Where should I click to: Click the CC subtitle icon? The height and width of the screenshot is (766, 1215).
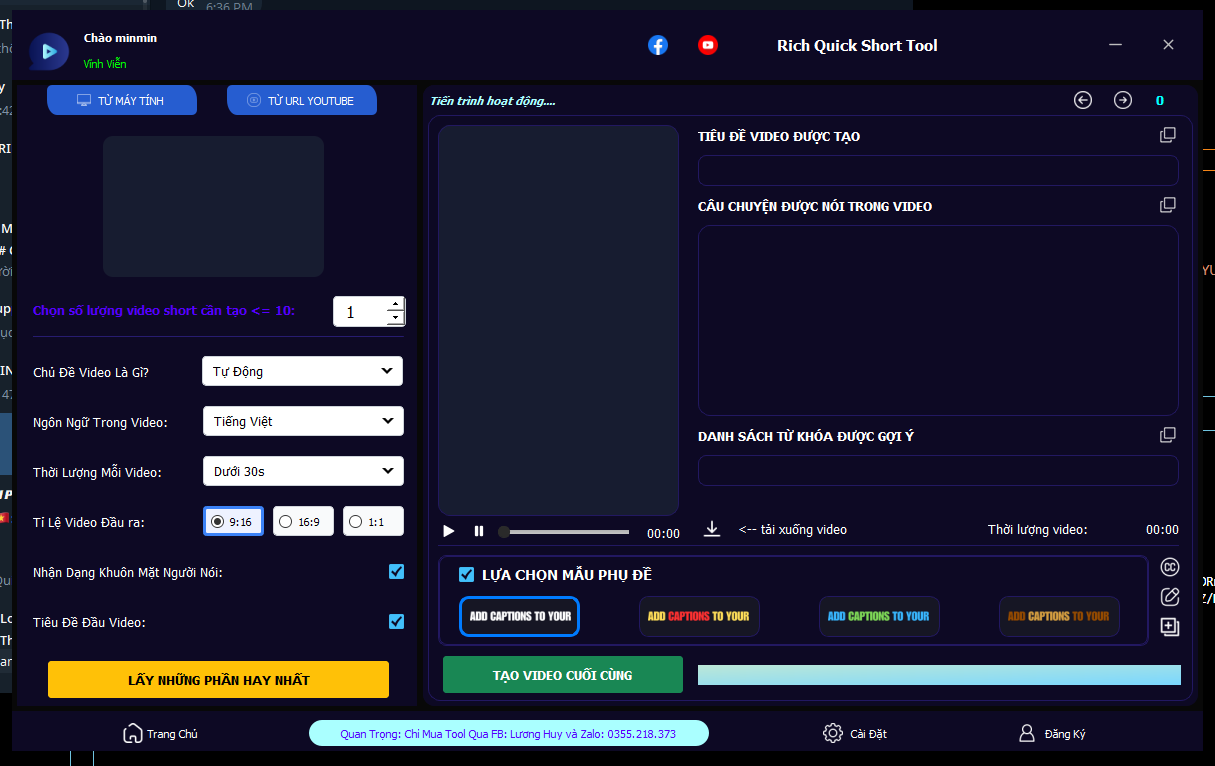[x=1169, y=567]
